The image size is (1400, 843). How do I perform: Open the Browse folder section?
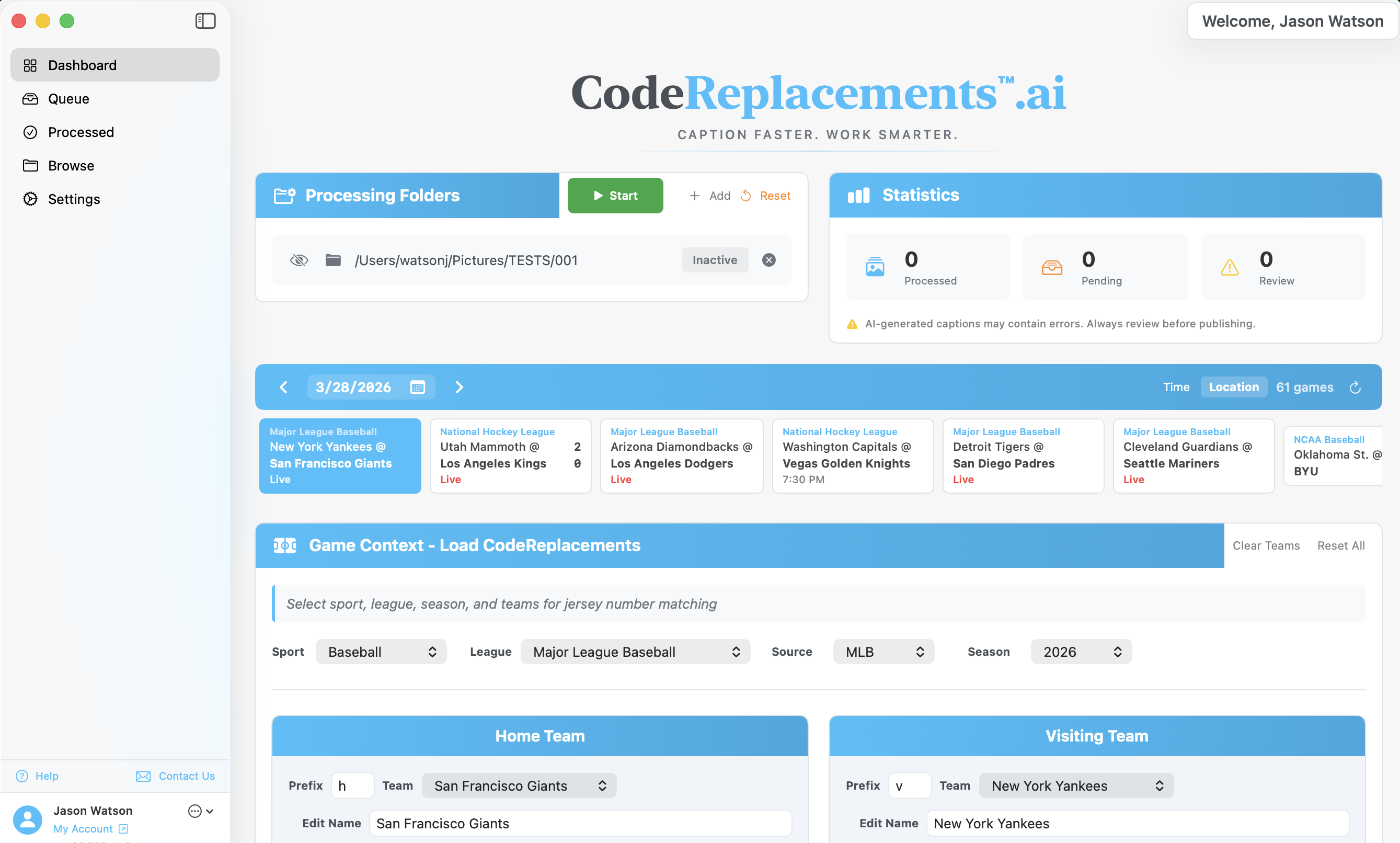[x=71, y=165]
